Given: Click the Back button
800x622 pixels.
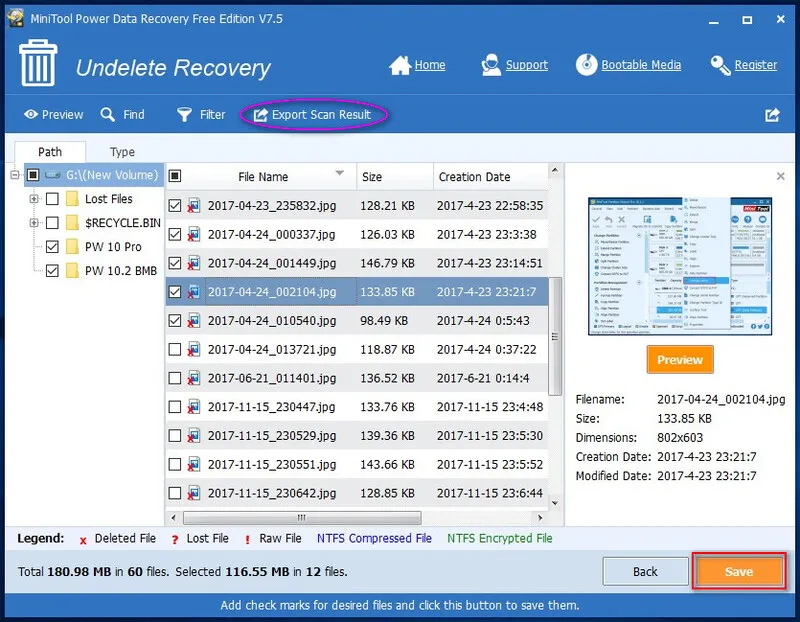Looking at the screenshot, I should click(x=645, y=572).
